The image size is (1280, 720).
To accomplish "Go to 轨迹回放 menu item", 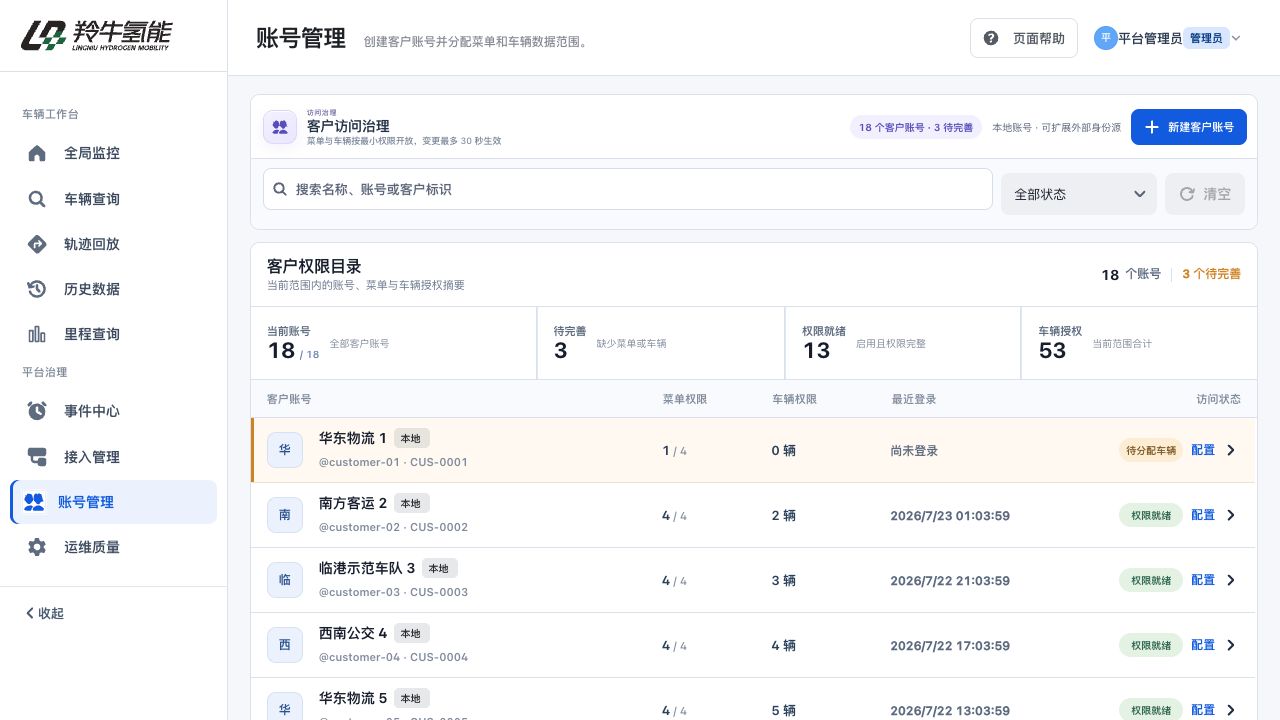I will [x=113, y=244].
